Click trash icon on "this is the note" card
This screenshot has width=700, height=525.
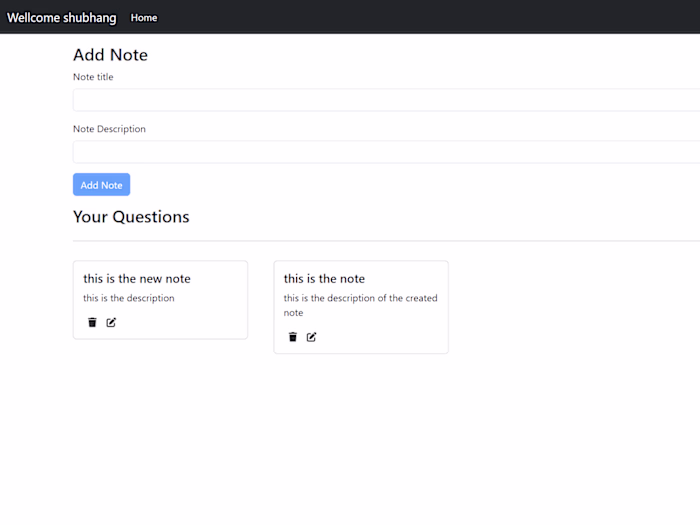293,337
